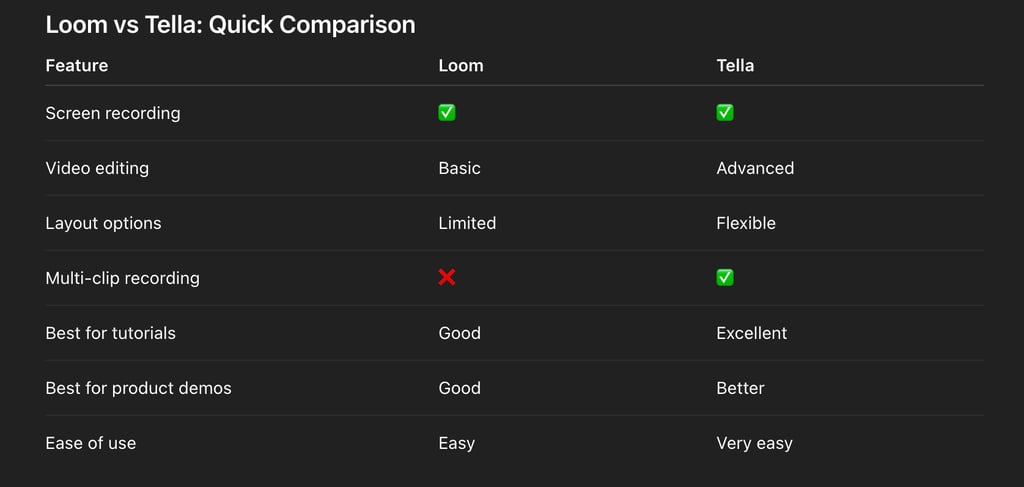Screen dimensions: 1024x487
Task: Select the Loom column header
Action: click(460, 66)
